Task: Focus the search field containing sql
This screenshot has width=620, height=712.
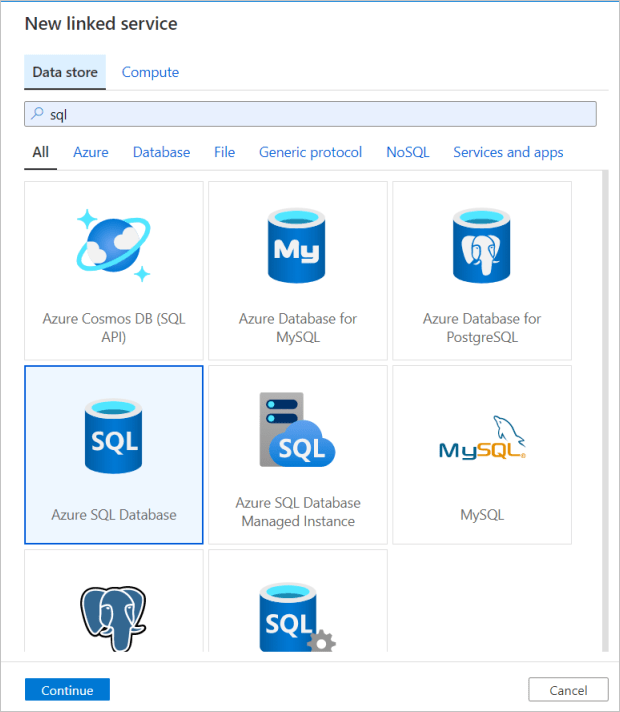Action: coord(310,114)
